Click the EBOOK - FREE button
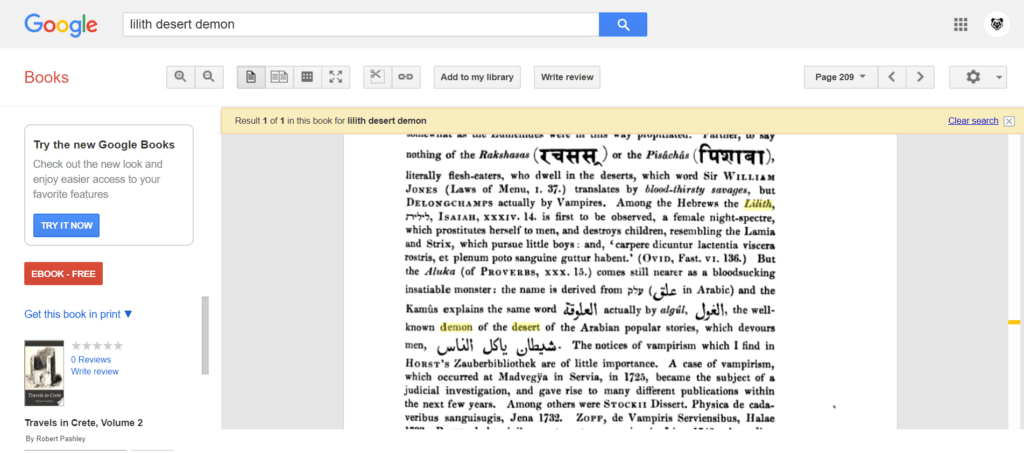This screenshot has width=1024, height=453. pyautogui.click(x=63, y=273)
